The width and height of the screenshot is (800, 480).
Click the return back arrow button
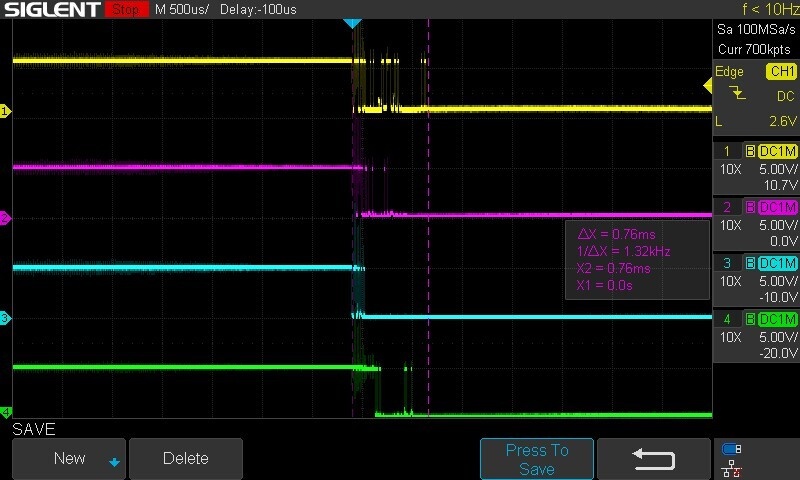(654, 459)
